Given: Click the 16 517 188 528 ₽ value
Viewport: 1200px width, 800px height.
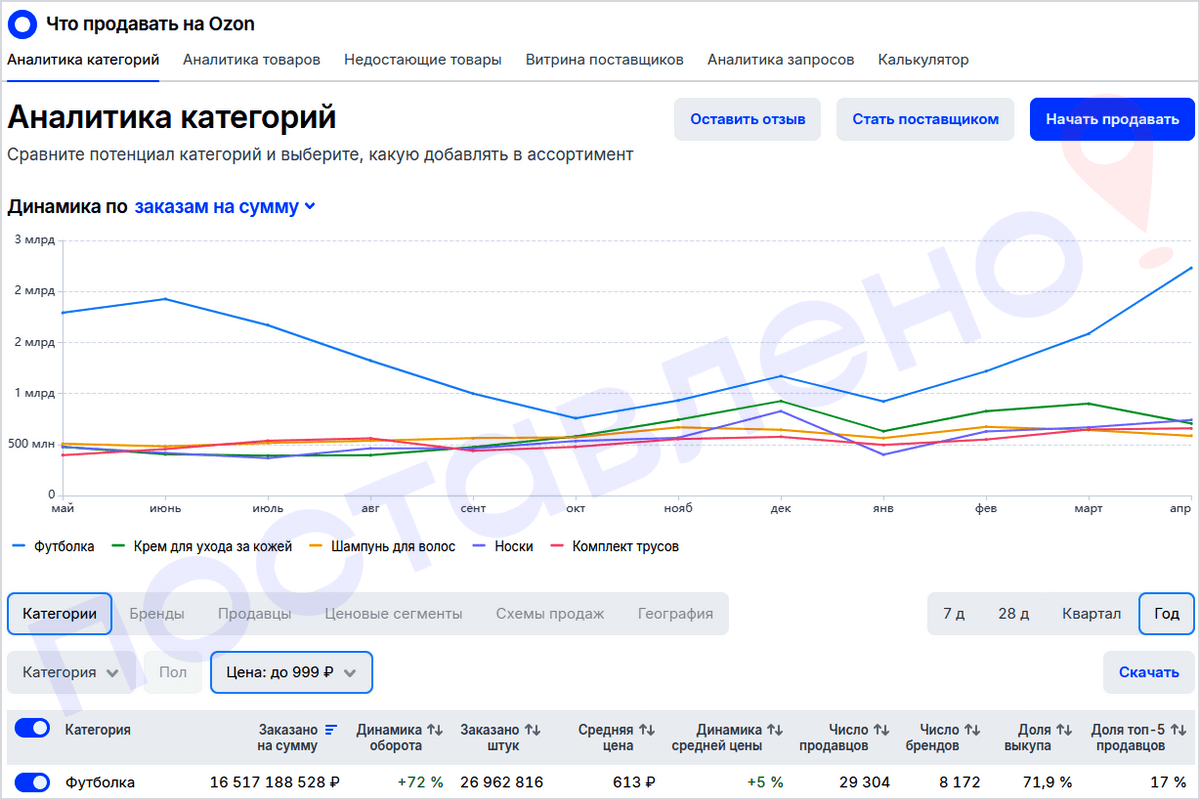Looking at the screenshot, I should pyautogui.click(x=275, y=782).
